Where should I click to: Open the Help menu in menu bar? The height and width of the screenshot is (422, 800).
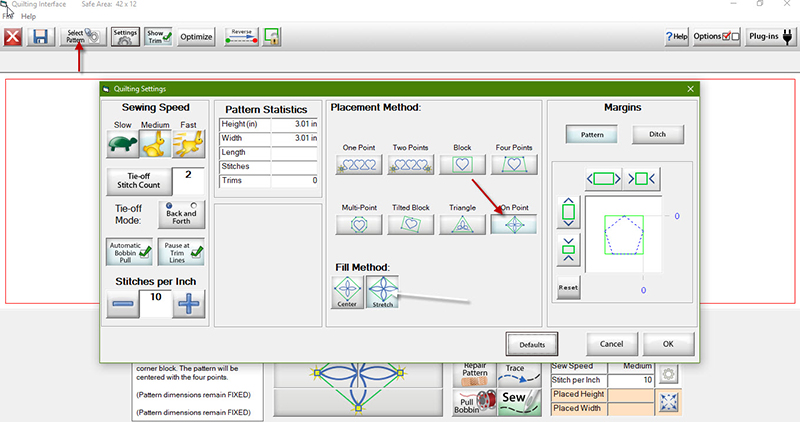pos(29,16)
